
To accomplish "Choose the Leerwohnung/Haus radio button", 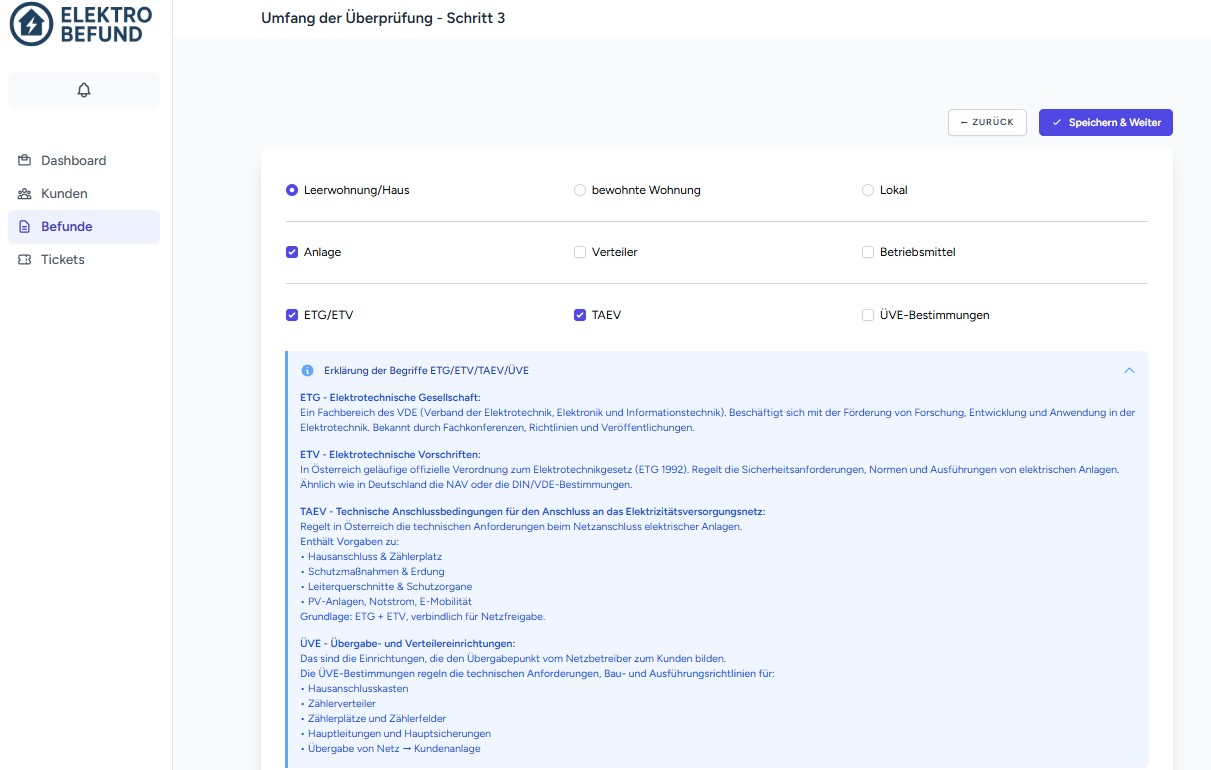I will click(x=292, y=190).
